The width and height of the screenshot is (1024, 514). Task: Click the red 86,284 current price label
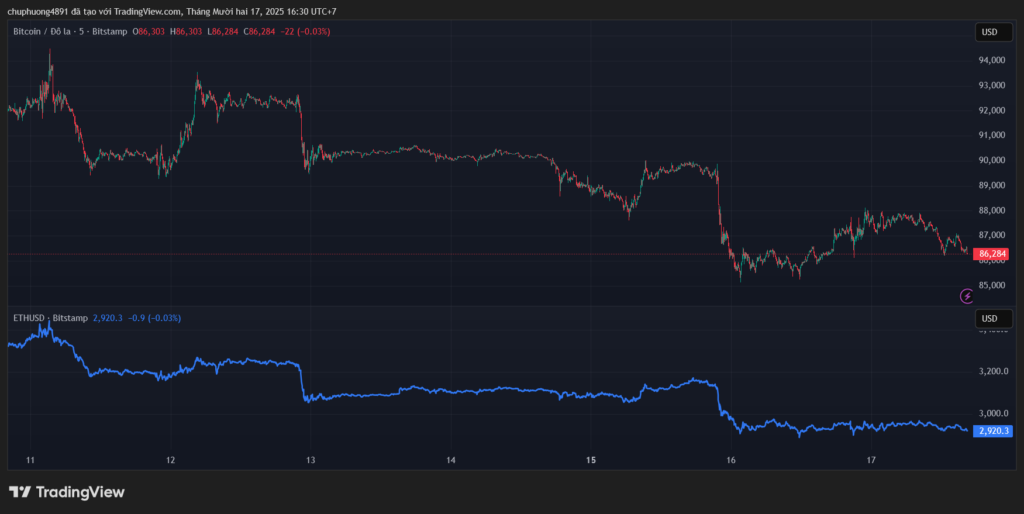992,254
